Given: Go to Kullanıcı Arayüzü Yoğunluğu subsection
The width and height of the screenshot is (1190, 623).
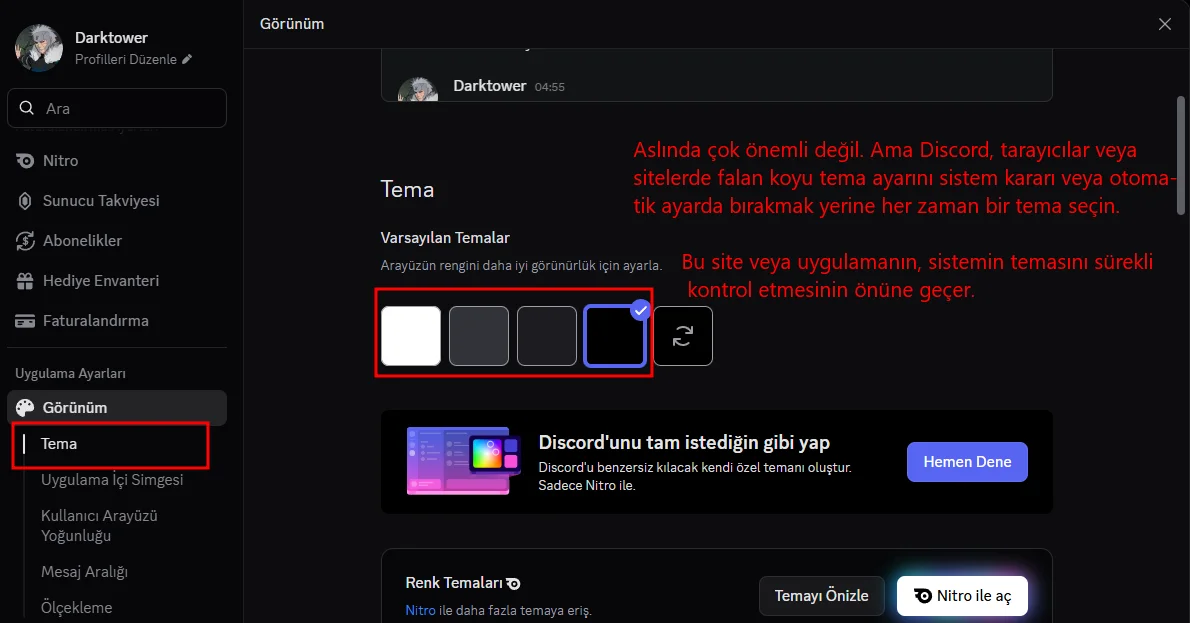Looking at the screenshot, I should (x=99, y=525).
